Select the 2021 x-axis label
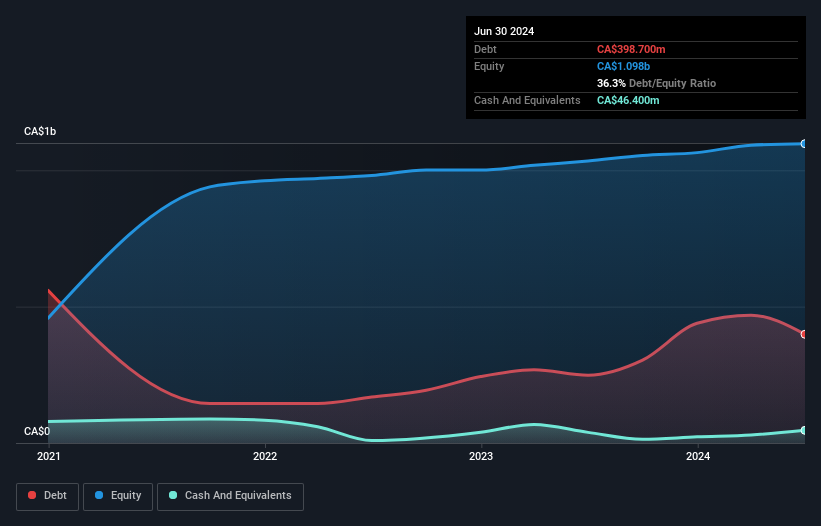 pos(49,456)
